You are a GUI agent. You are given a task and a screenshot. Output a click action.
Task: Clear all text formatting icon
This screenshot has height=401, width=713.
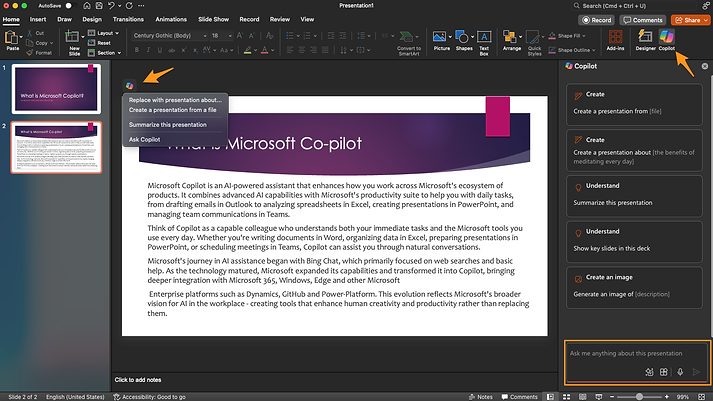click(269, 35)
